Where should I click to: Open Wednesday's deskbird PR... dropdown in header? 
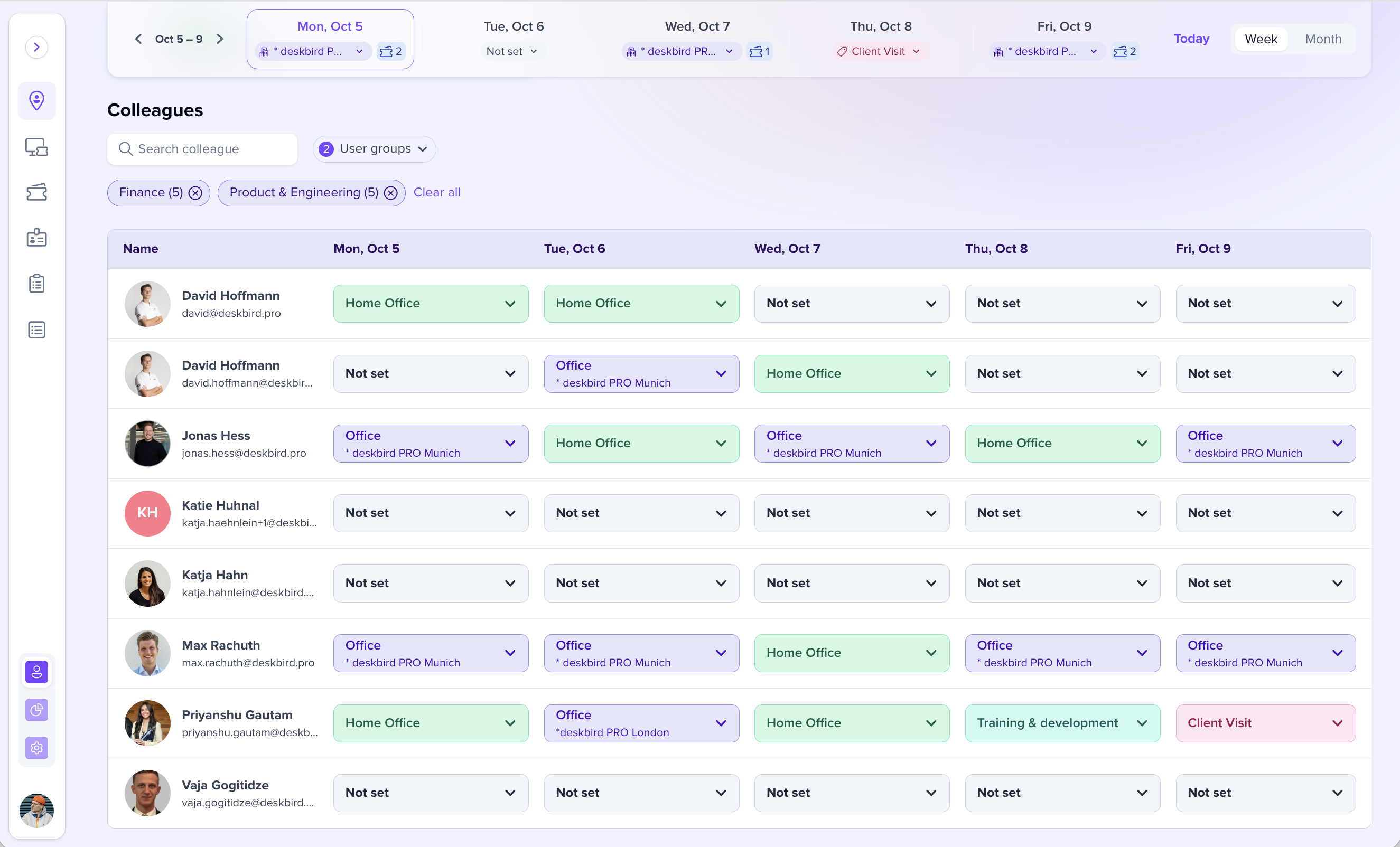682,51
